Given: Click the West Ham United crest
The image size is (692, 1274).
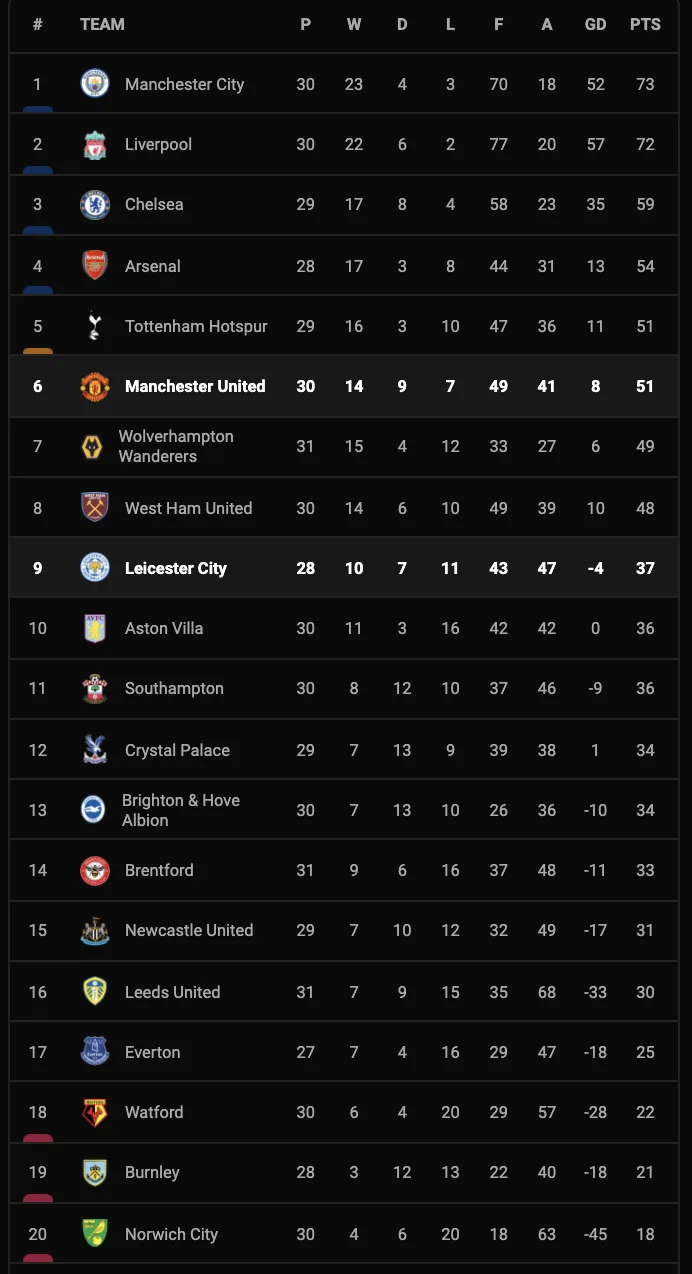Looking at the screenshot, I should [95, 508].
